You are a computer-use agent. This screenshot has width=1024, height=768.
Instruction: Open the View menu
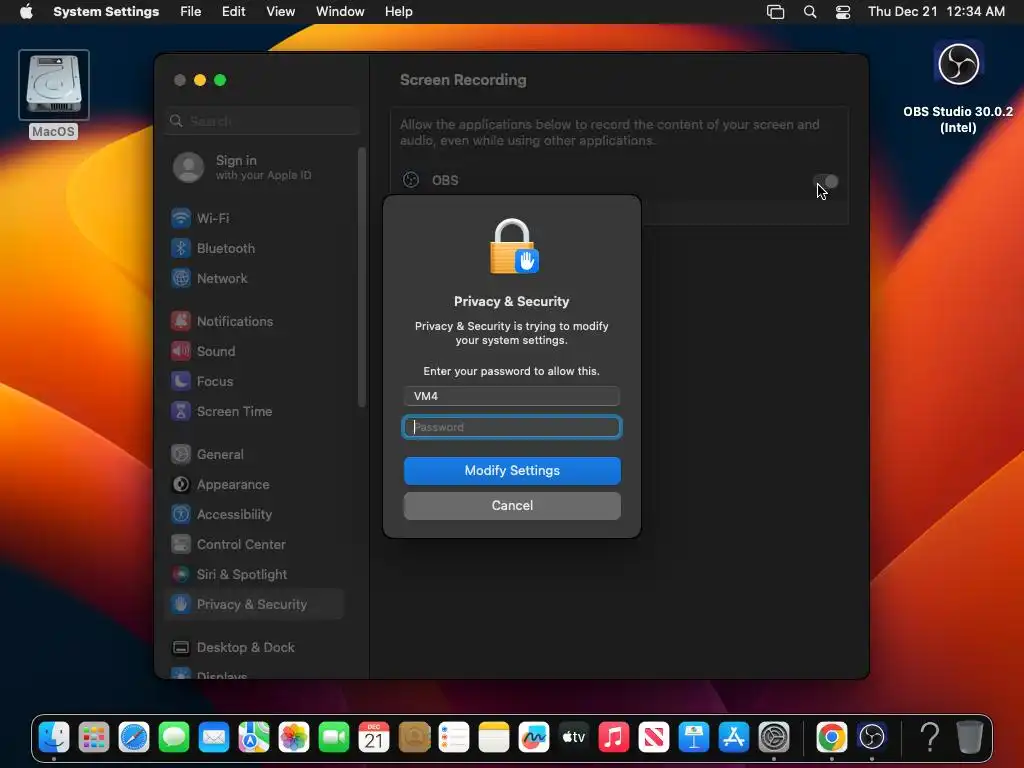280,12
